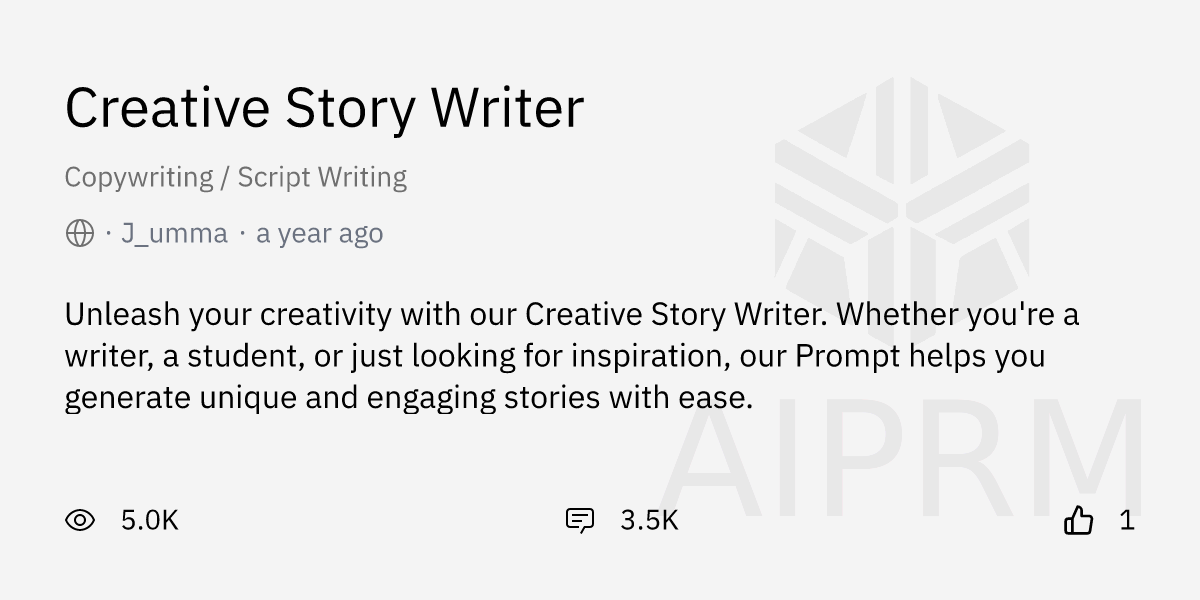
Task: Open author J_umma's profile
Action: (x=174, y=234)
